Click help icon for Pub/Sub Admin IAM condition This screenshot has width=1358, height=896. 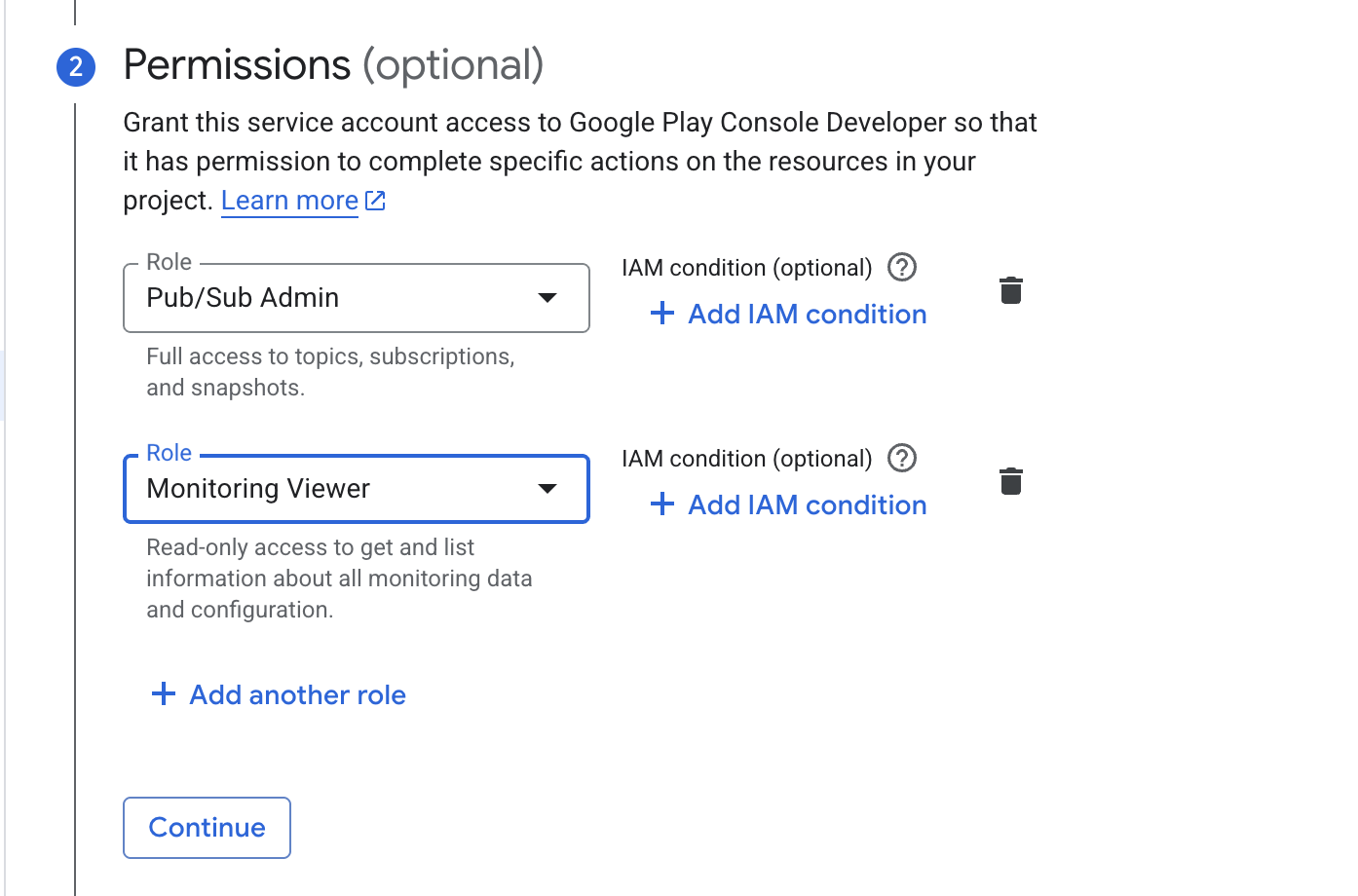pos(902,267)
